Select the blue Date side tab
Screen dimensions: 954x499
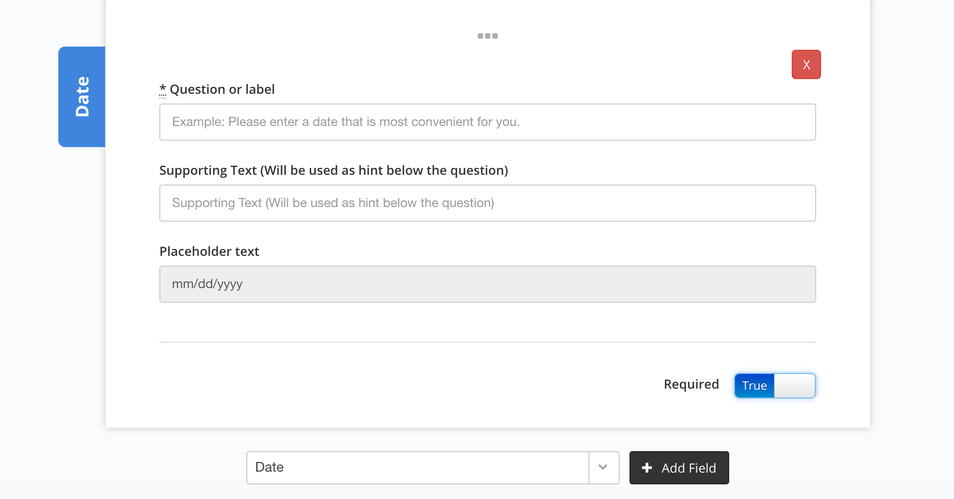click(82, 97)
